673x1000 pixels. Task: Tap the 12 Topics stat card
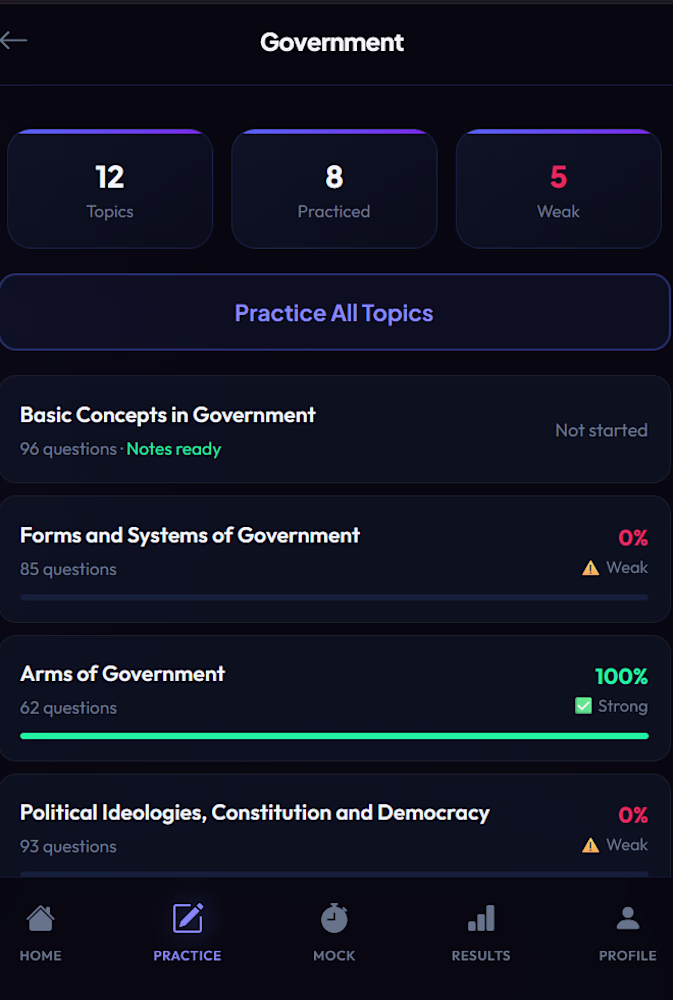pos(110,189)
